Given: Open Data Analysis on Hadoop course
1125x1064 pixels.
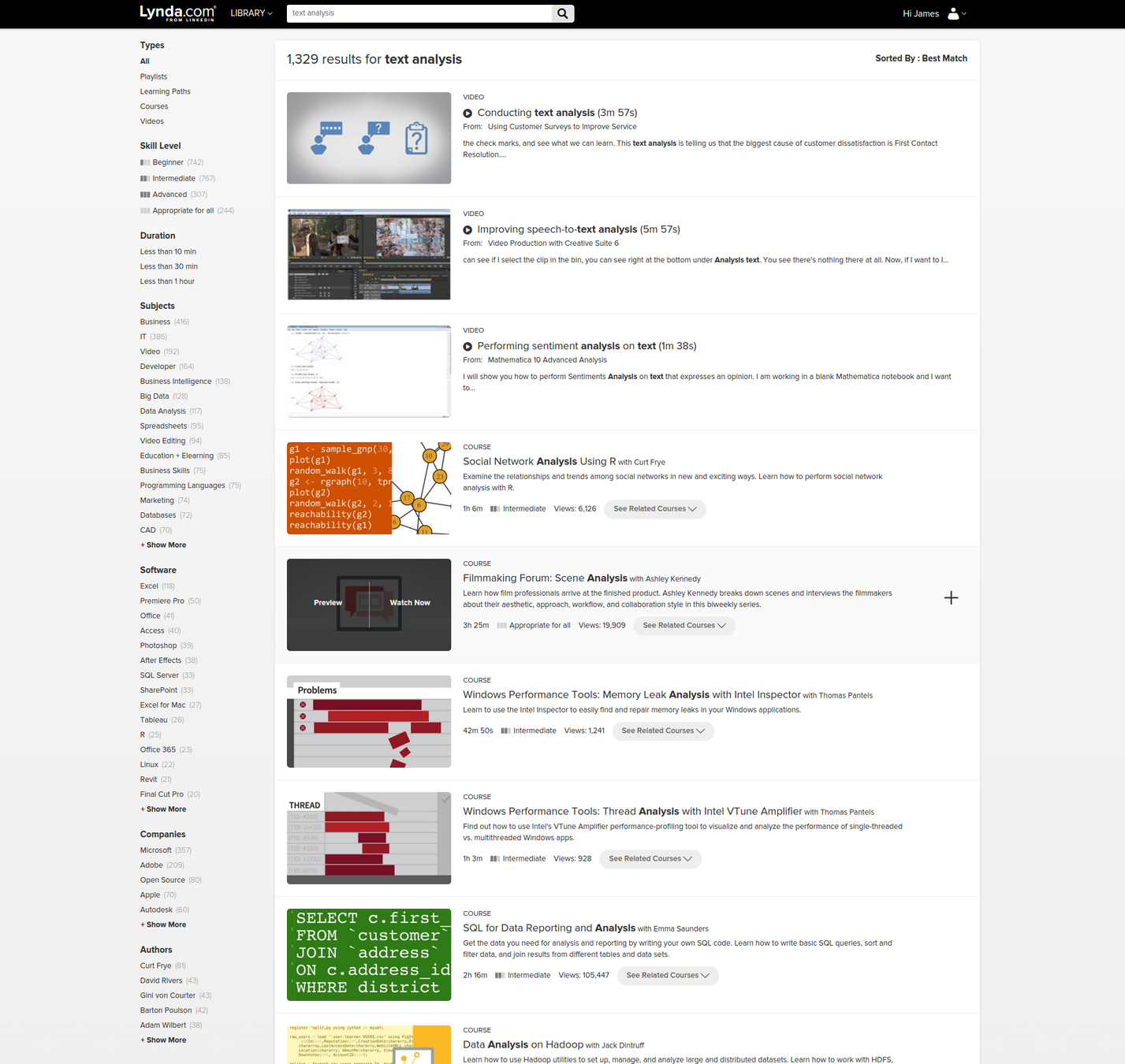Looking at the screenshot, I should click(523, 1044).
